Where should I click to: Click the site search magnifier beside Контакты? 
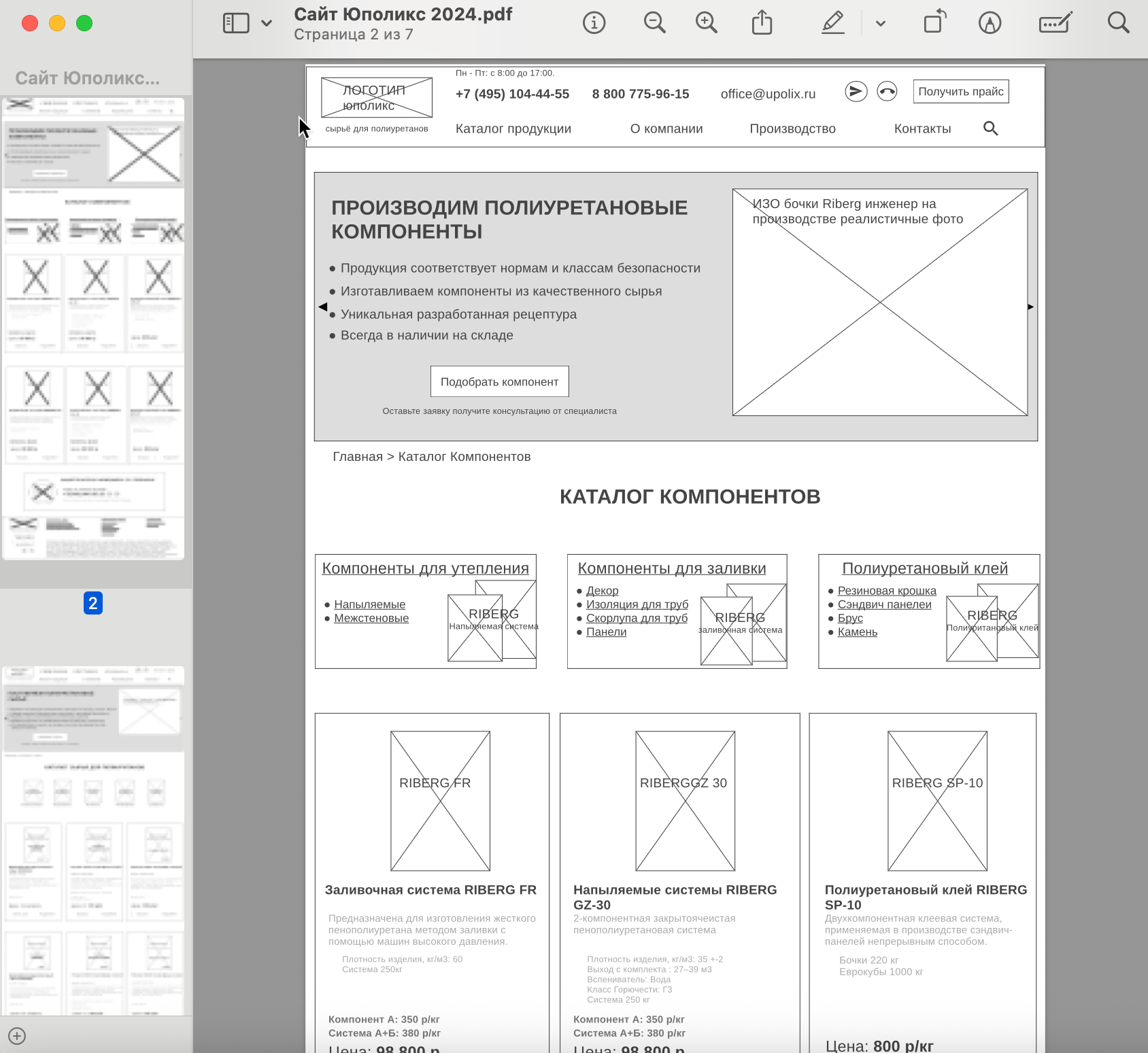[991, 128]
